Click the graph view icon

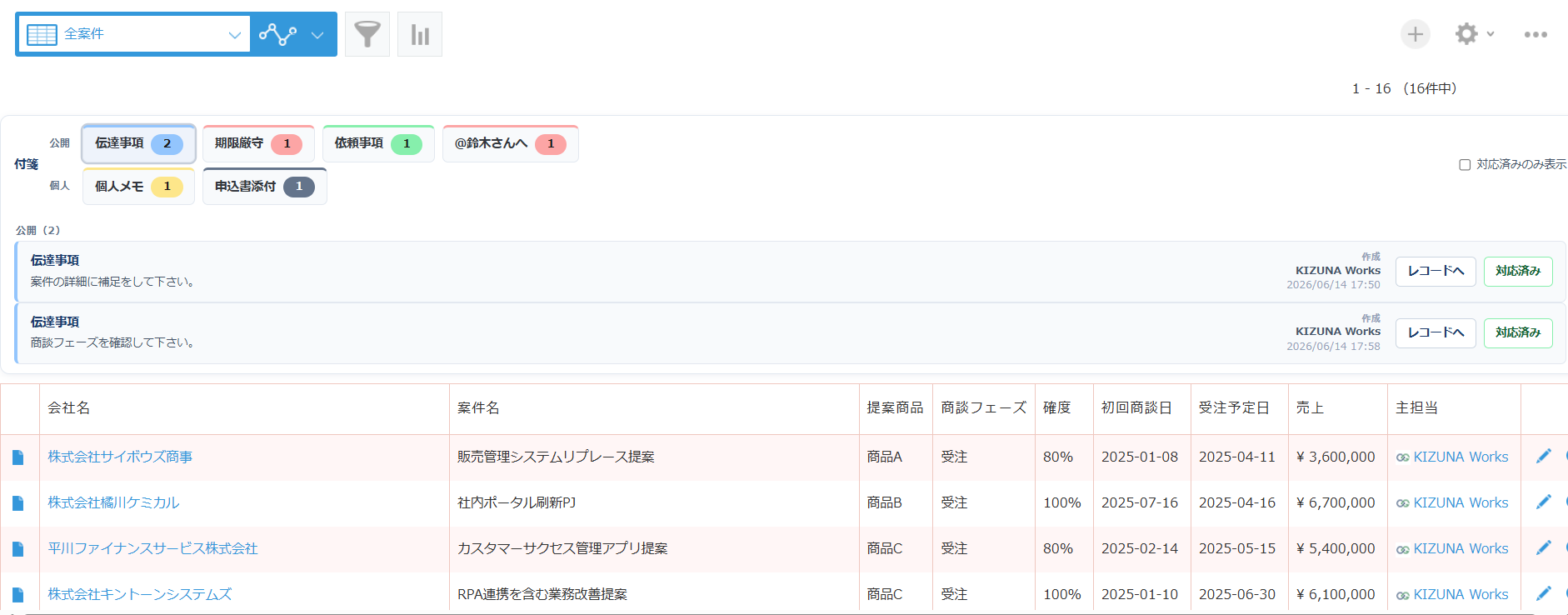(x=277, y=34)
